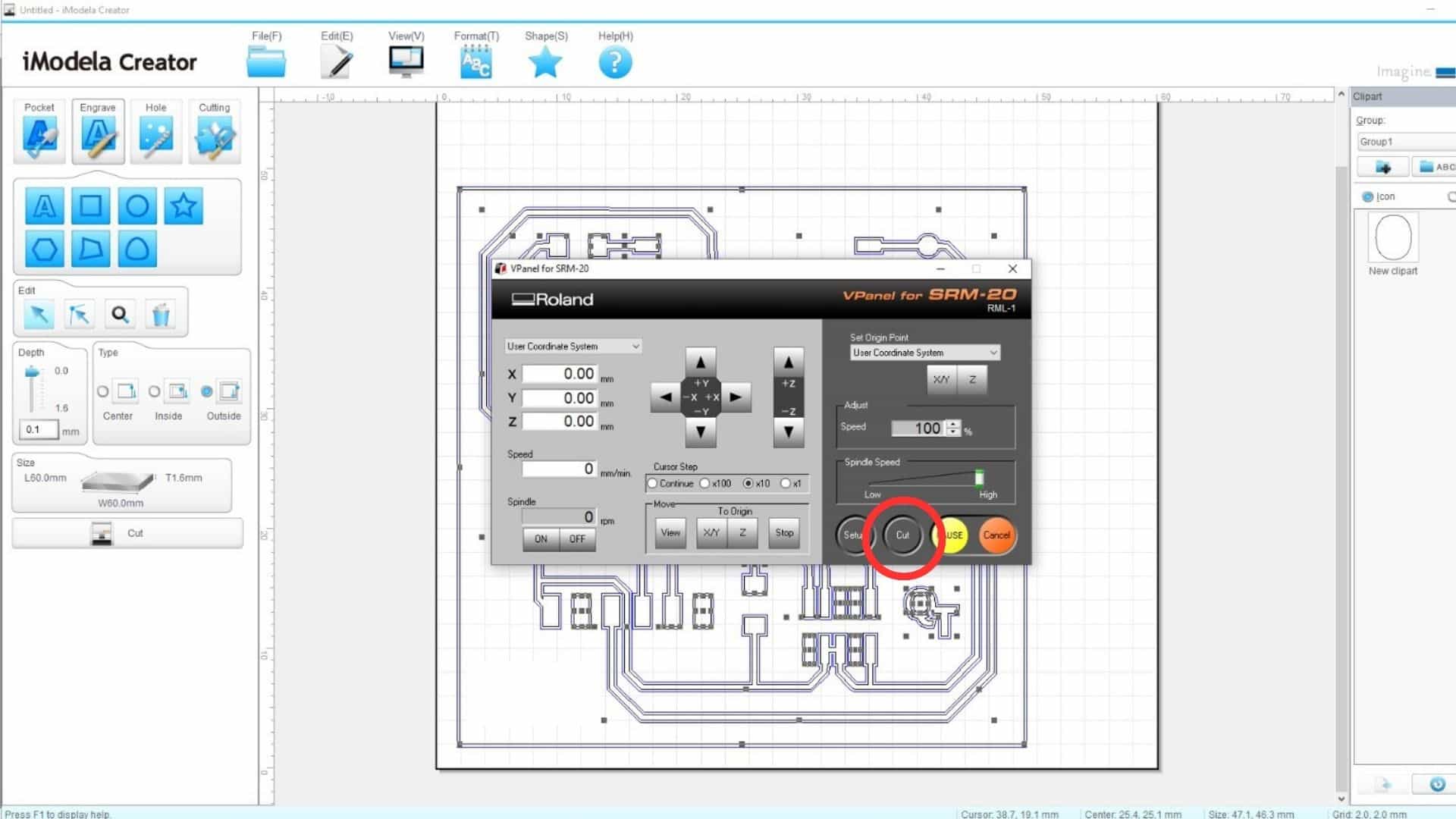Open the clipart Group1 dropdown
The height and width of the screenshot is (819, 1456).
[1406, 142]
